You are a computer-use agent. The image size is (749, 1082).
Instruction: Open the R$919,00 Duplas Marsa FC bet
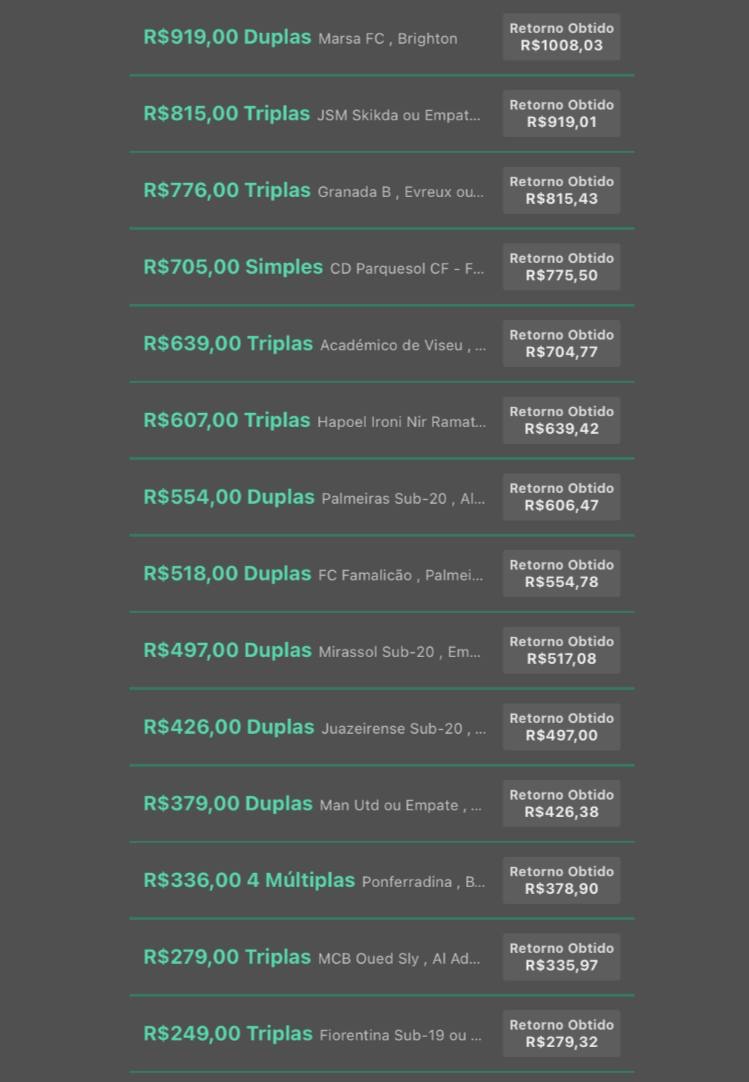point(382,37)
